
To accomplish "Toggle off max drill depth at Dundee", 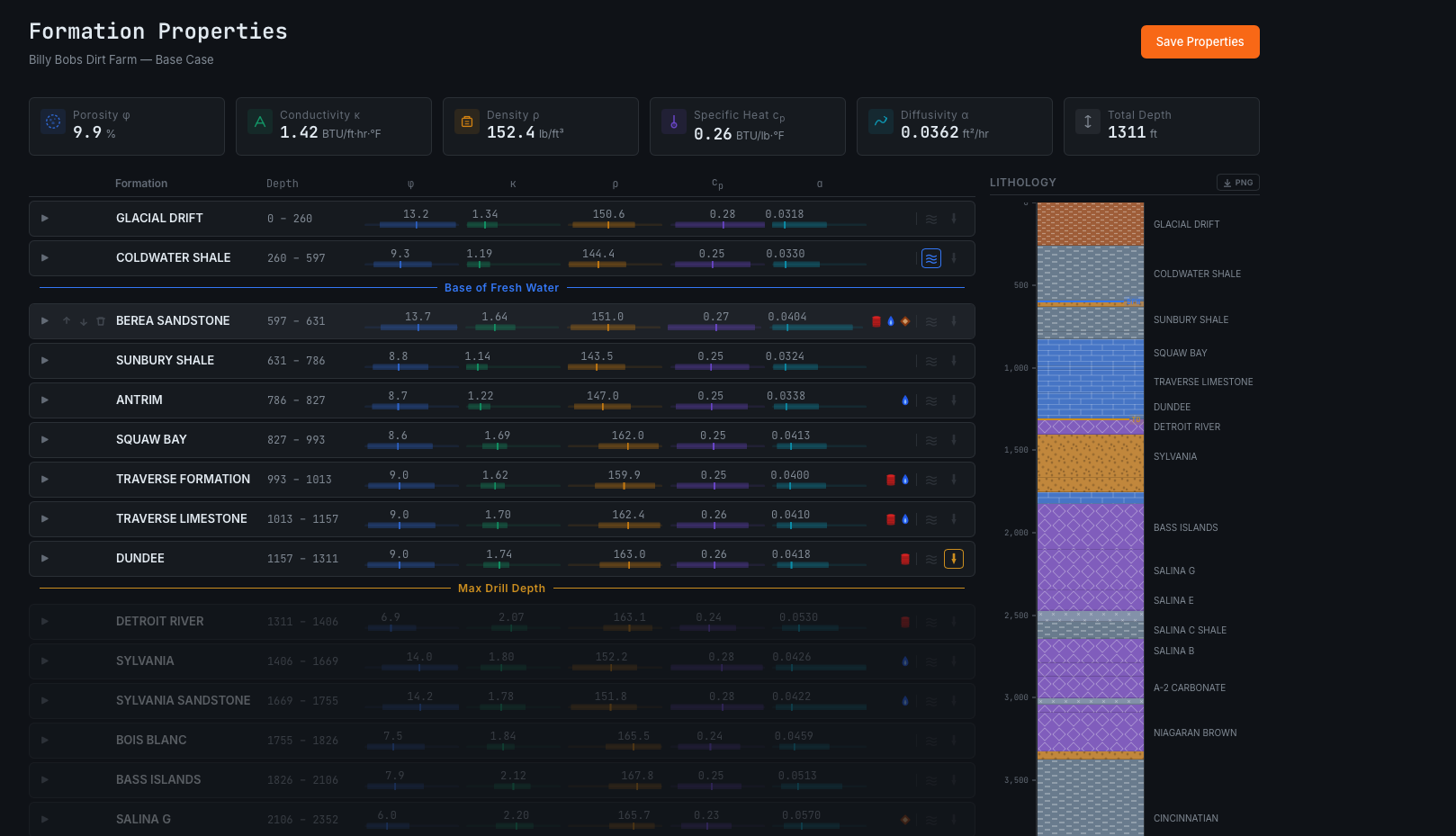I will point(954,559).
